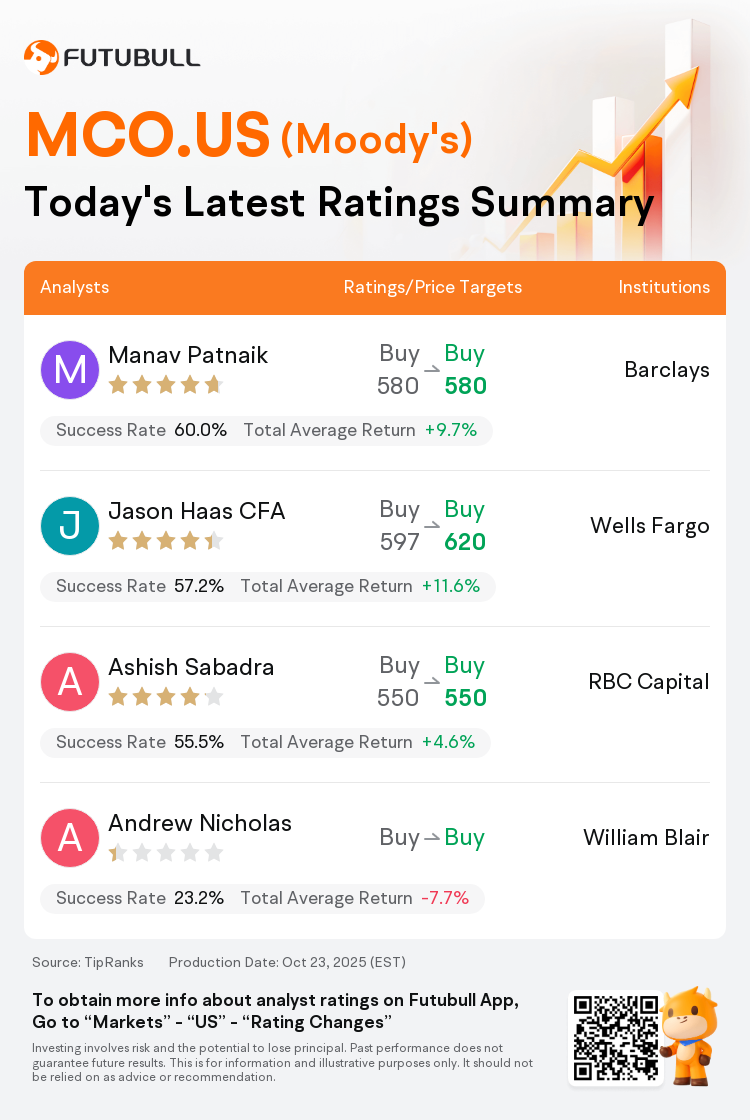Click Ashish Sabadra's red avatar
Image resolution: width=750 pixels, height=1120 pixels.
[70, 682]
